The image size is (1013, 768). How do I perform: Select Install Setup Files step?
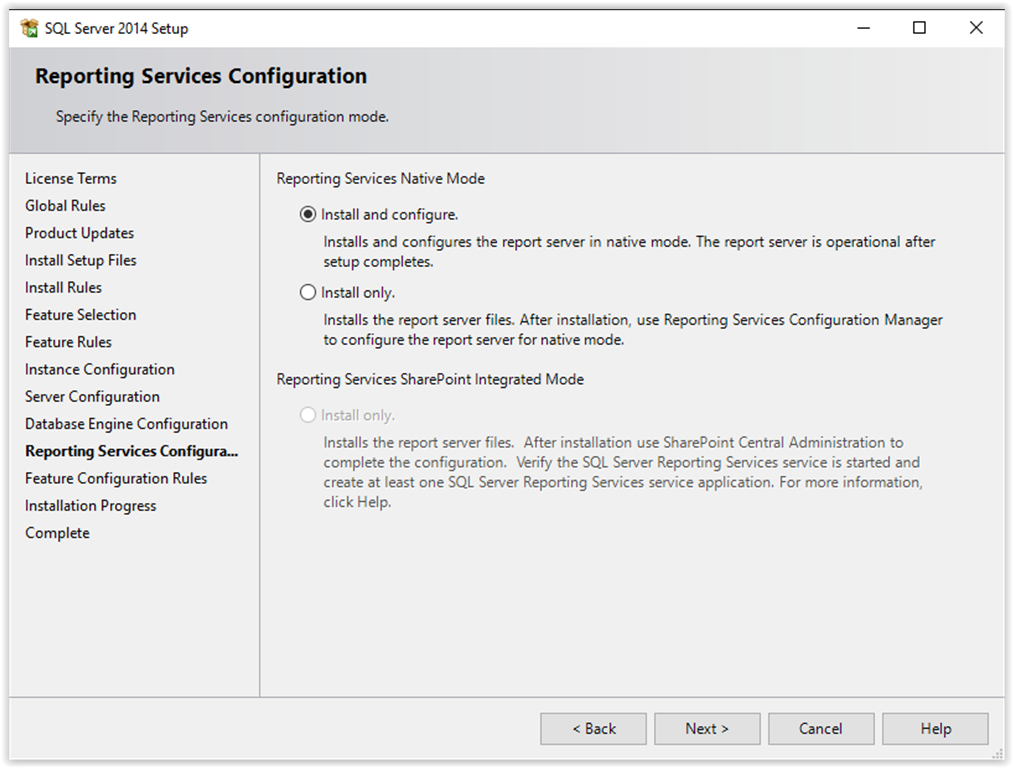pyautogui.click(x=81, y=260)
